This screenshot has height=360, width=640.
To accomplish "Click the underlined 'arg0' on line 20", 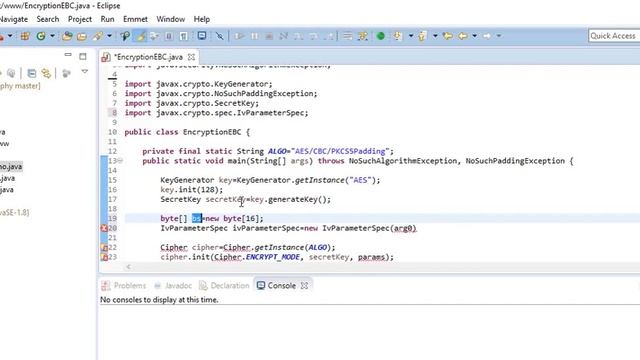I will click(404, 228).
